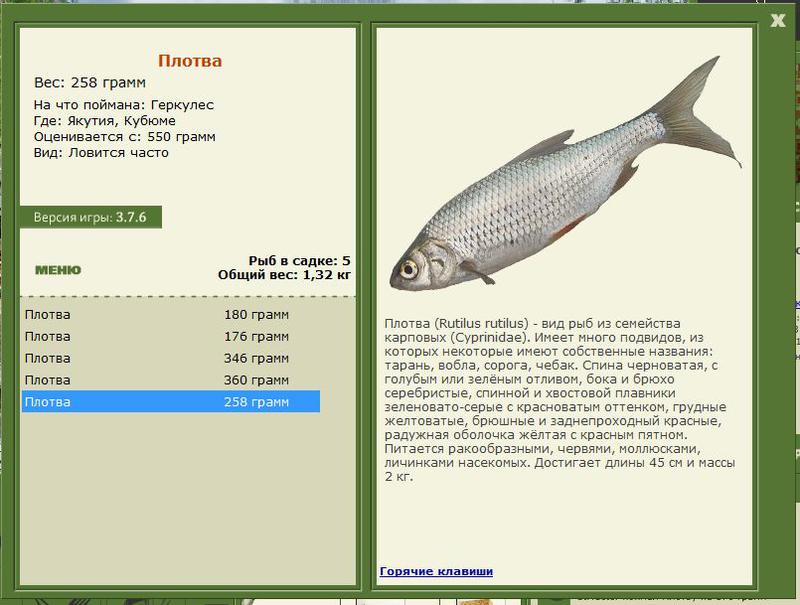Open the Горячие клавиши link
The width and height of the screenshot is (800, 605).
pyautogui.click(x=436, y=571)
